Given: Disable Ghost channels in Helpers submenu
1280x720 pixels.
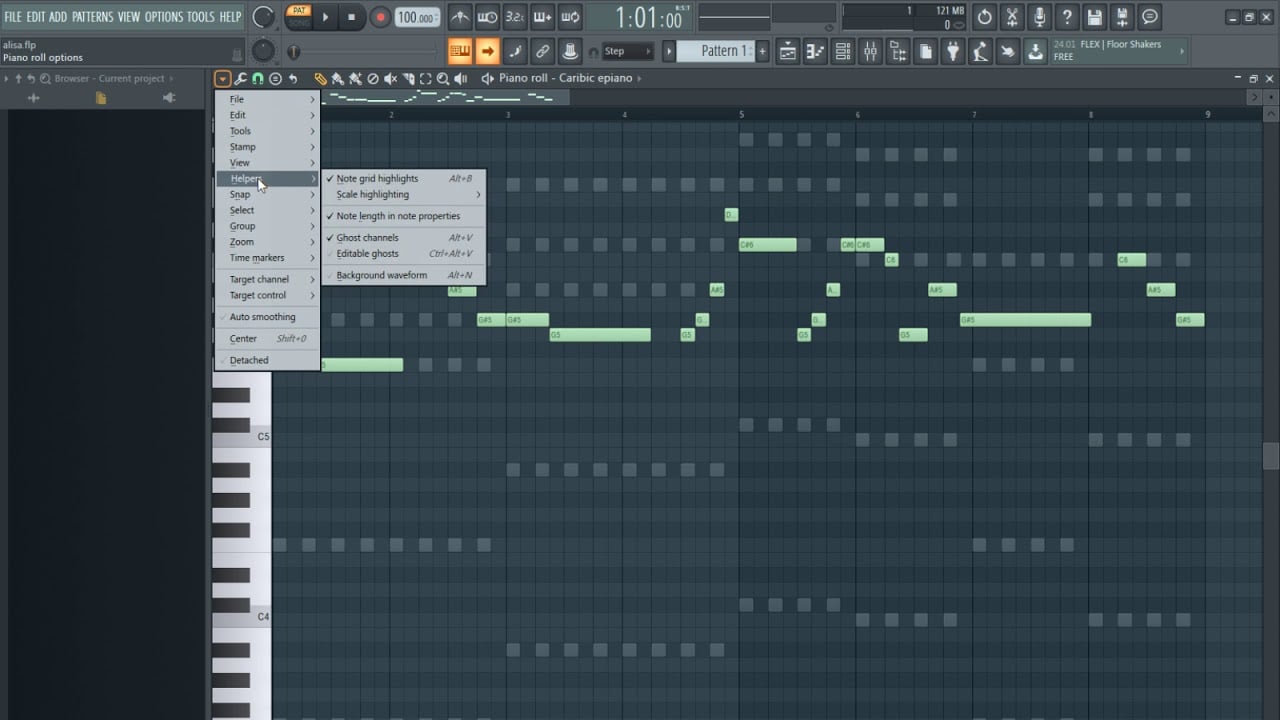Looking at the screenshot, I should [x=367, y=238].
